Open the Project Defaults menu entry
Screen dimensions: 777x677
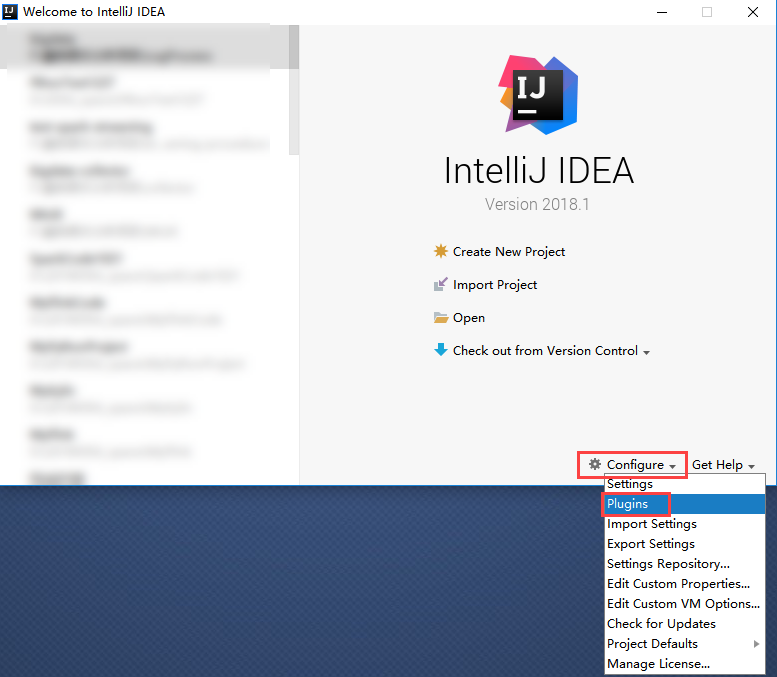pyautogui.click(x=685, y=644)
